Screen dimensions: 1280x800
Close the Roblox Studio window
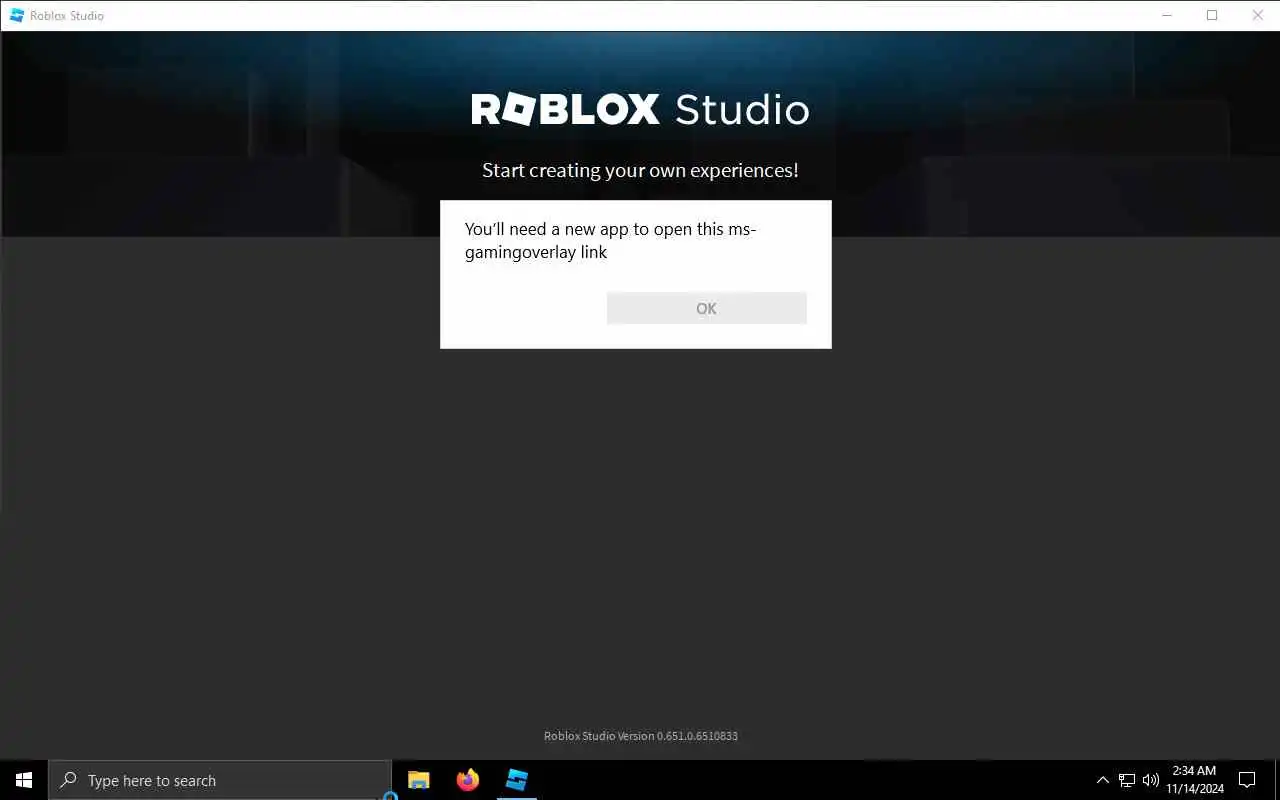tap(1258, 15)
